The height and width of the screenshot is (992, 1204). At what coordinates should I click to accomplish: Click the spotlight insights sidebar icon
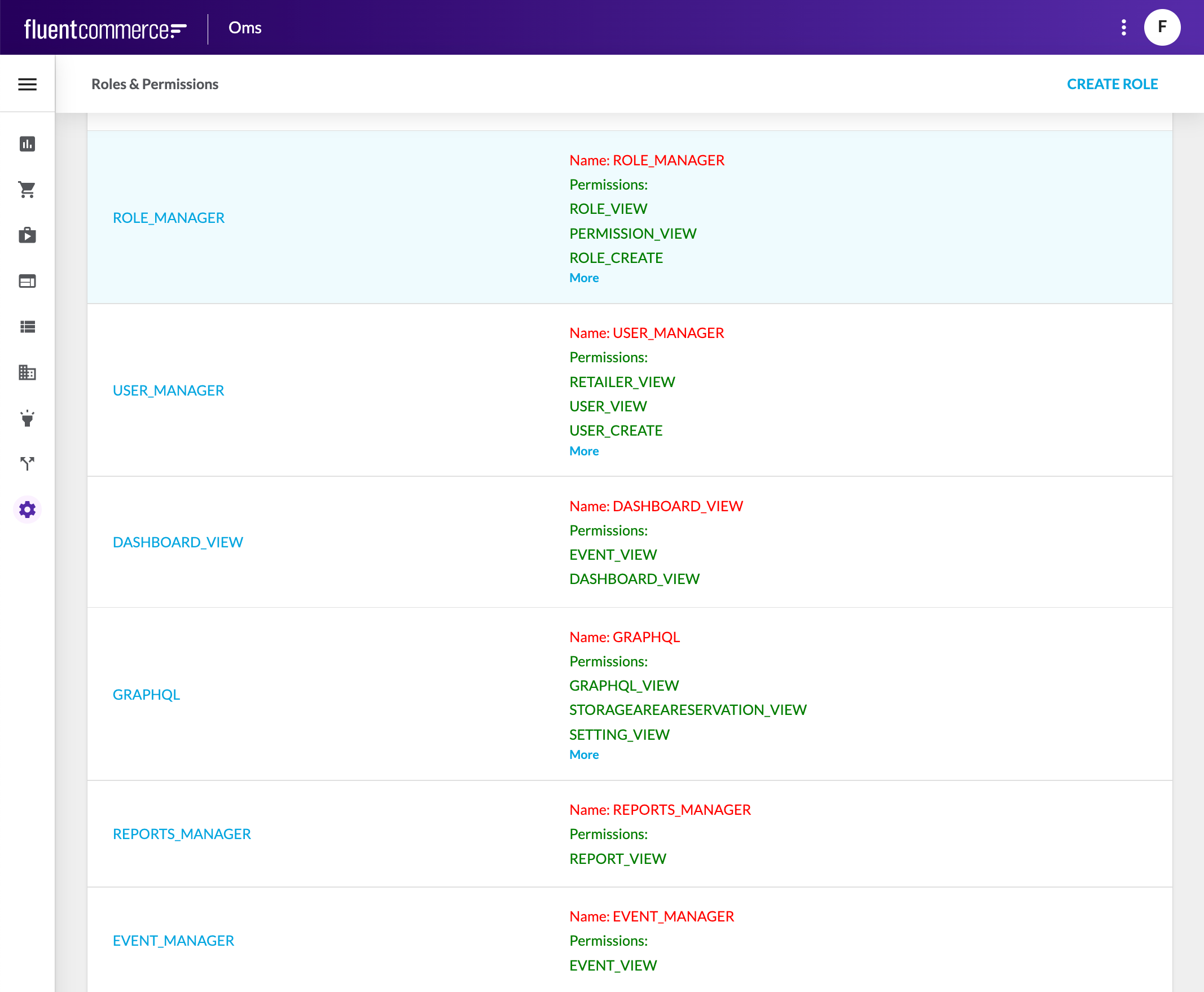28,418
